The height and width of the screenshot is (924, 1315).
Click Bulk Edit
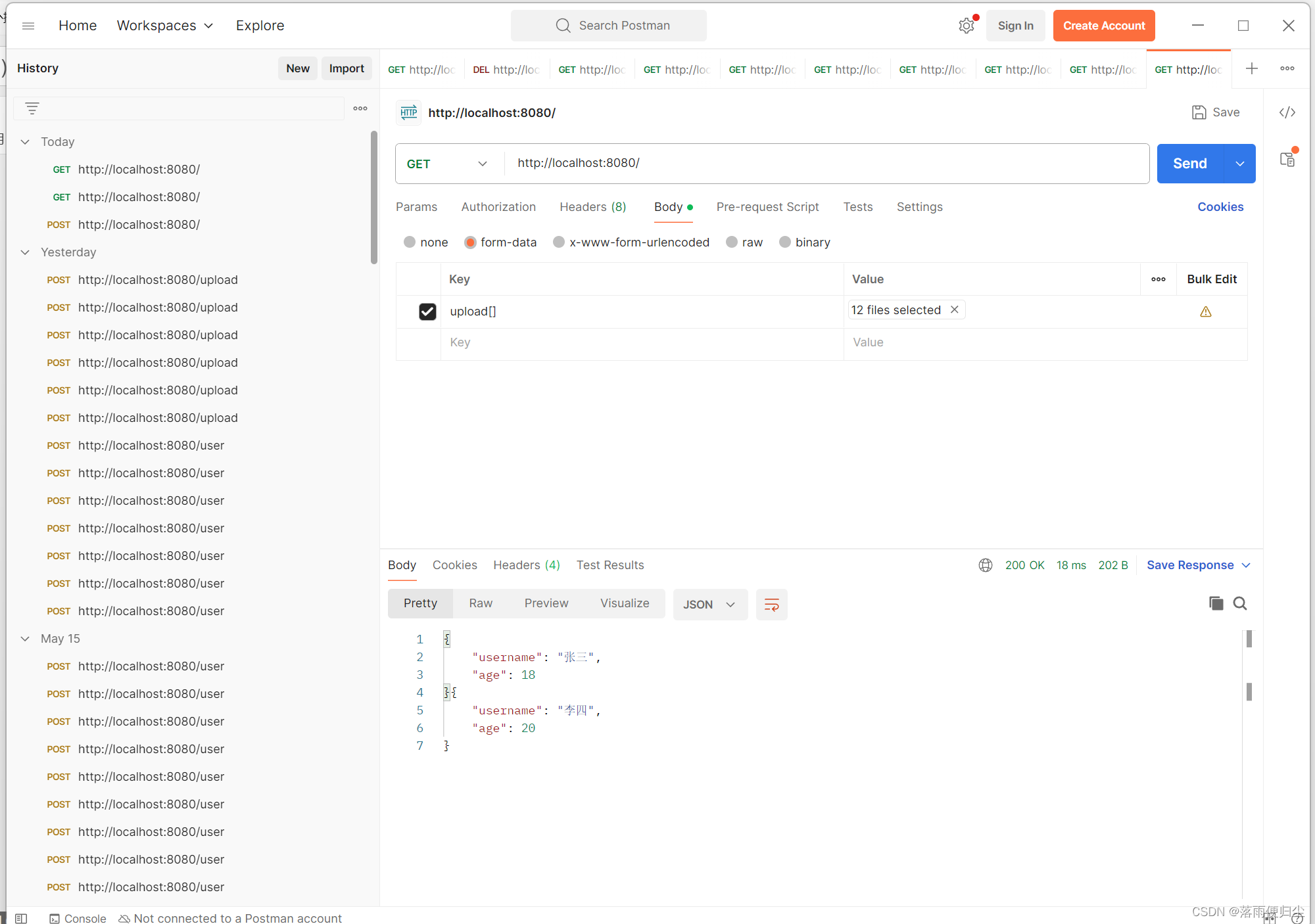pos(1212,279)
